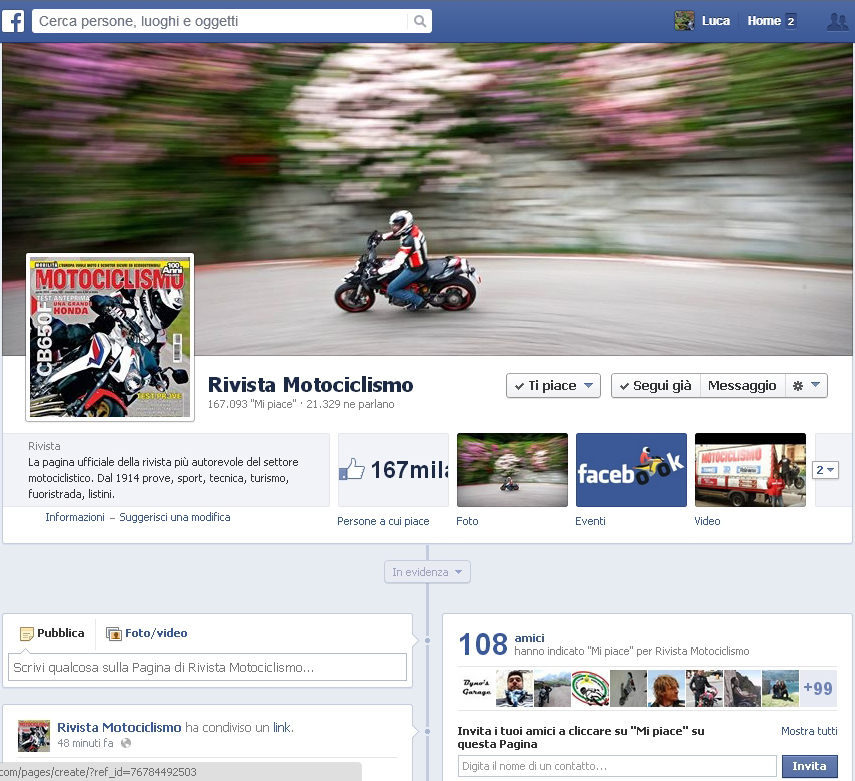
Task: Open the friend requests icon
Action: click(x=837, y=21)
